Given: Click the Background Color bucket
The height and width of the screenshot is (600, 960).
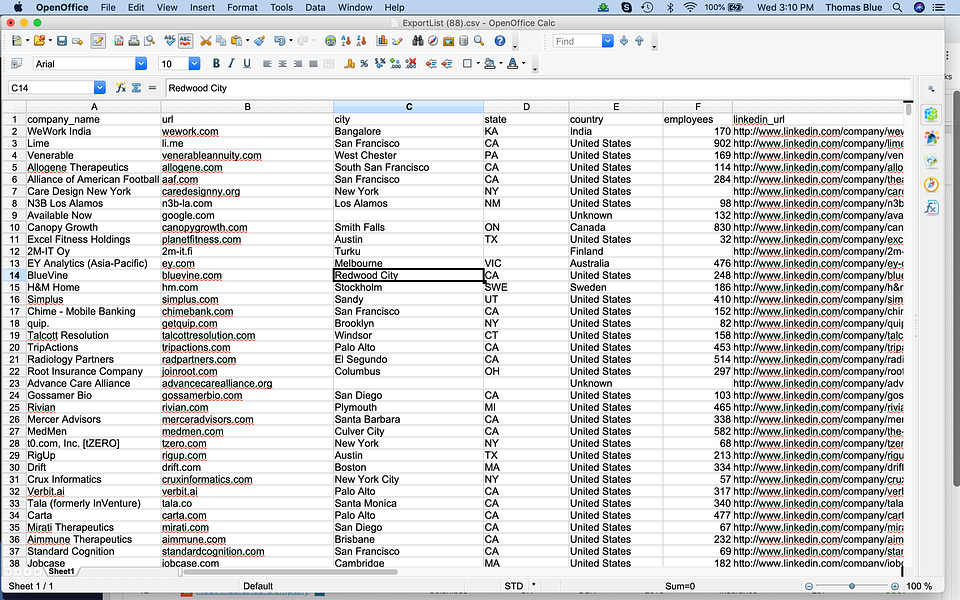Looking at the screenshot, I should click(489, 63).
